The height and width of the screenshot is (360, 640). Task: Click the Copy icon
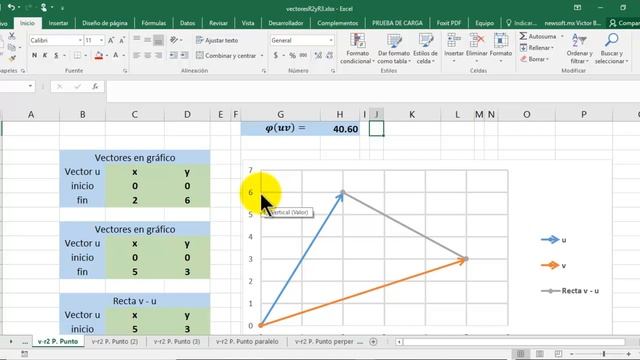tap(12, 47)
